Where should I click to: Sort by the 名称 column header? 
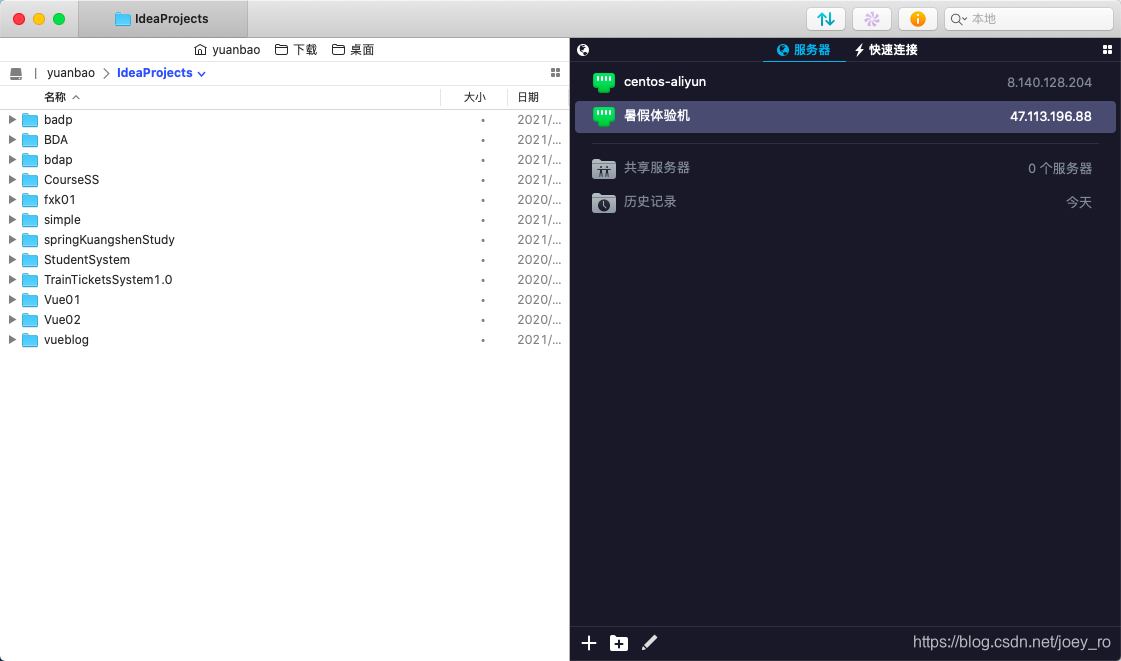[61, 97]
